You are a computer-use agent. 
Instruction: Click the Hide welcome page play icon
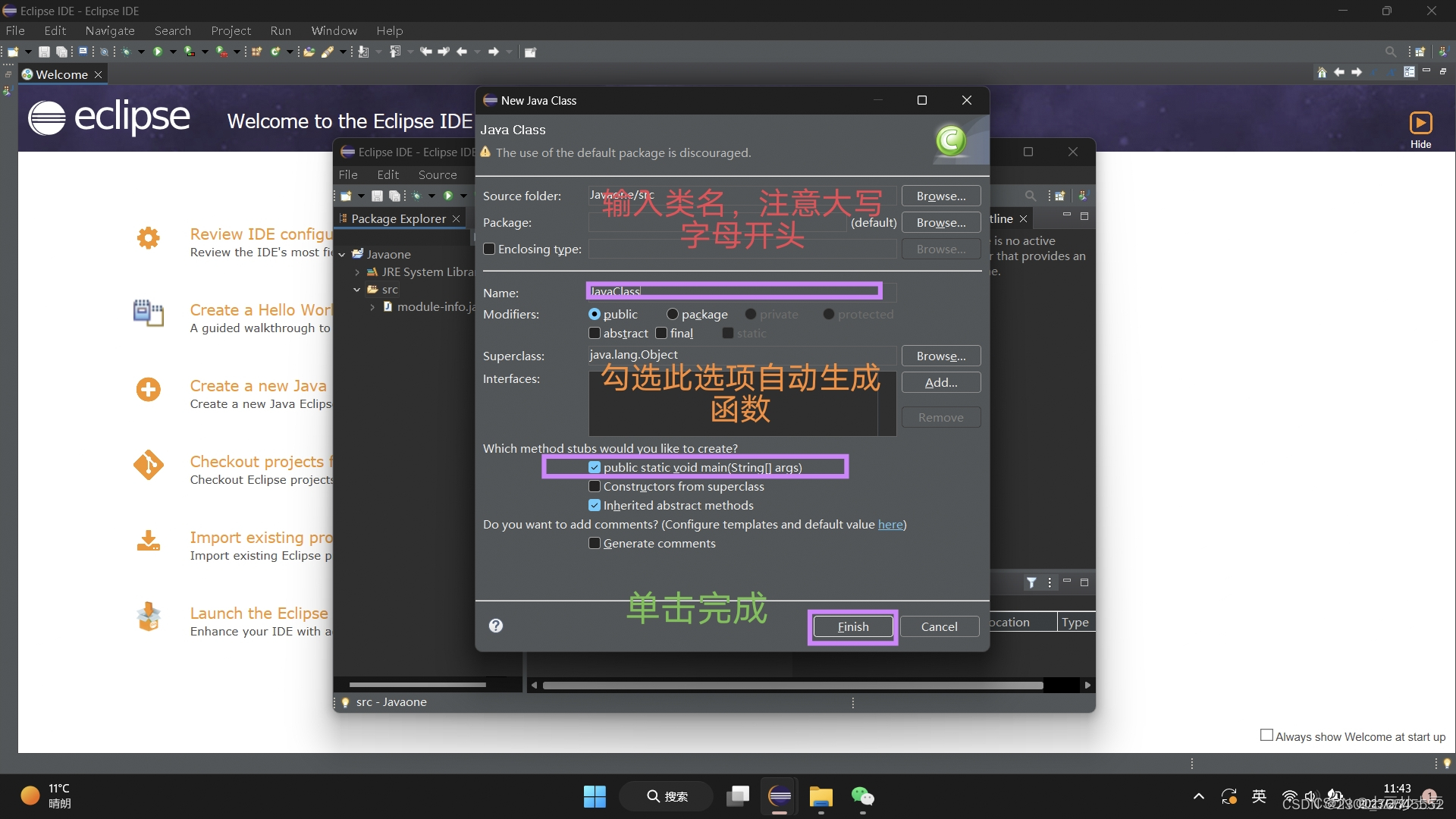(1420, 123)
